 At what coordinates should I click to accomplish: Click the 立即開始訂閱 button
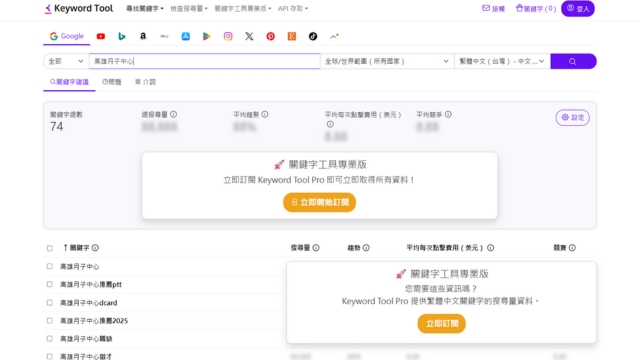[x=320, y=202]
